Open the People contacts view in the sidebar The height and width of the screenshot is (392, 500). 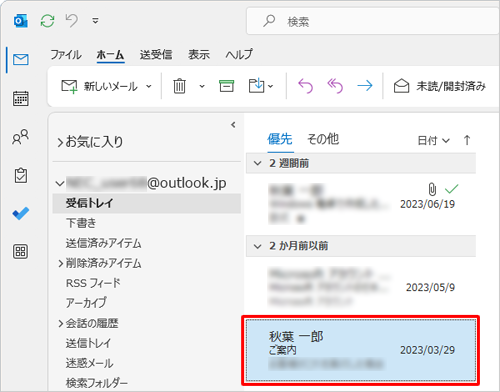pos(21,137)
